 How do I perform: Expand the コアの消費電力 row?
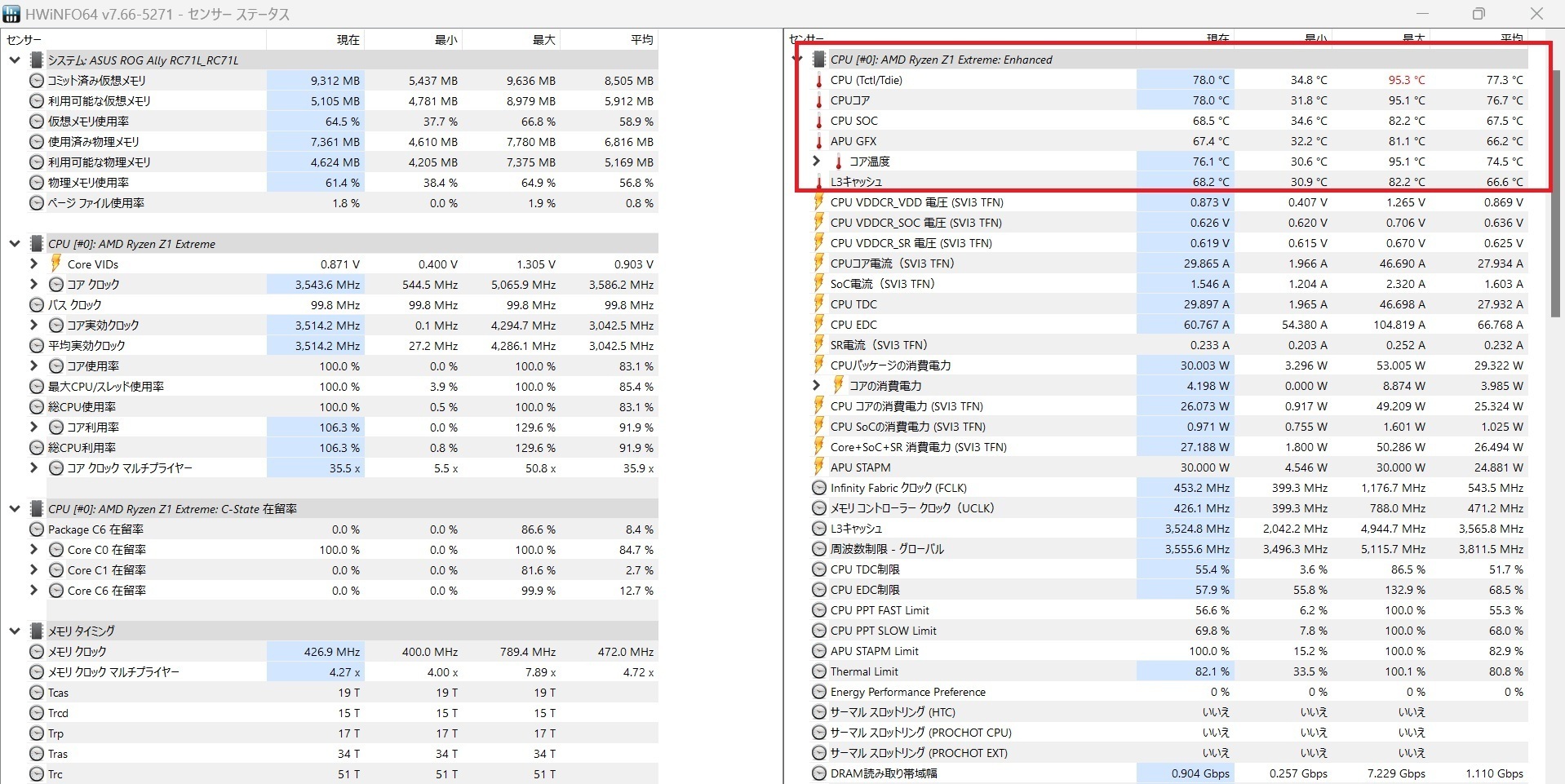click(x=817, y=385)
